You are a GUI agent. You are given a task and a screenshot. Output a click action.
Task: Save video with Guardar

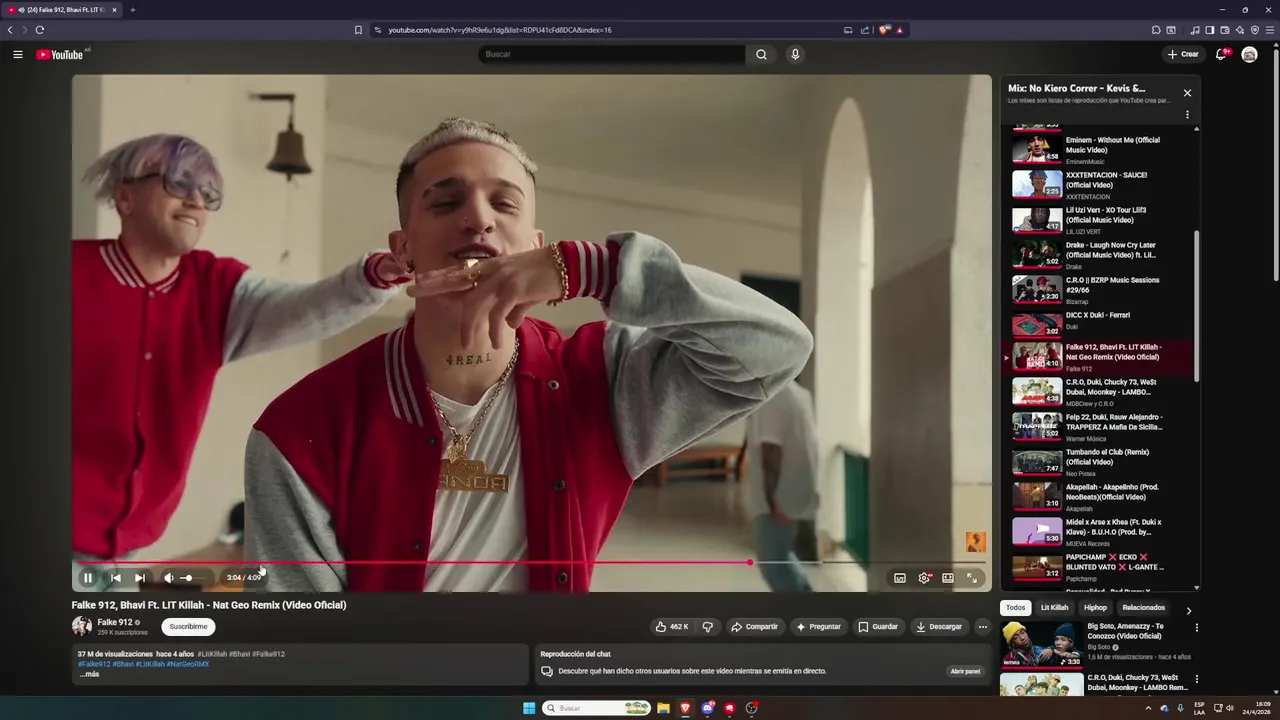[x=878, y=627]
